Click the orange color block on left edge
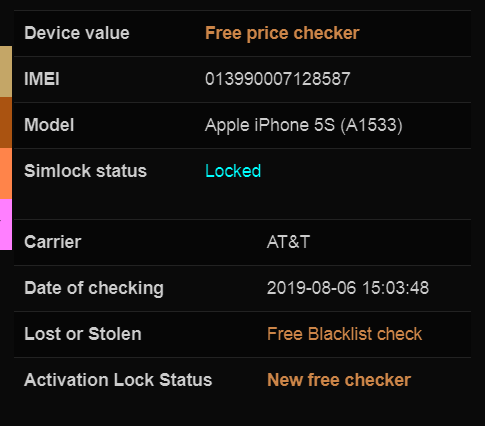 pyautogui.click(x=6, y=173)
